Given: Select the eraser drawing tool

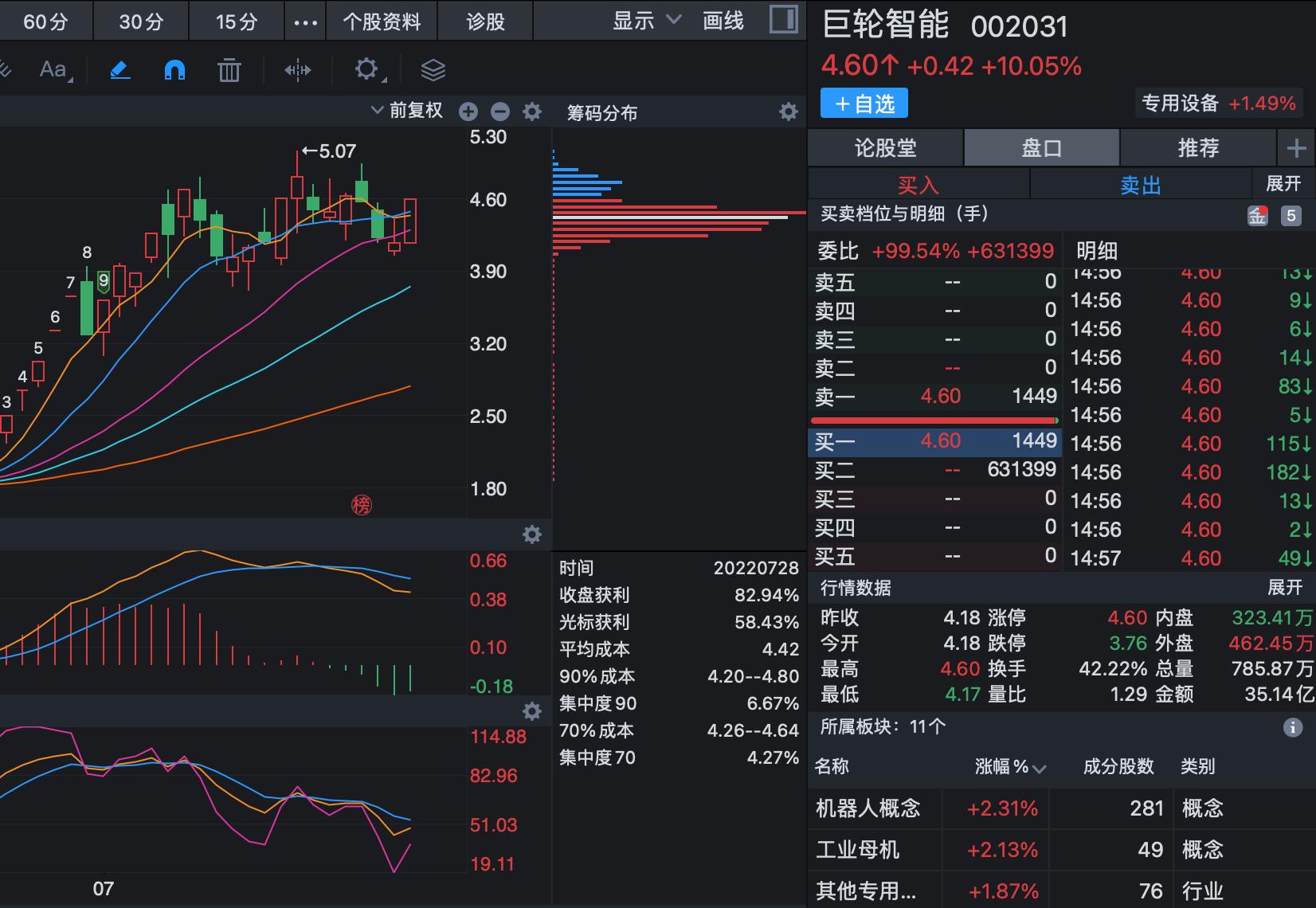Looking at the screenshot, I should pyautogui.click(x=119, y=70).
